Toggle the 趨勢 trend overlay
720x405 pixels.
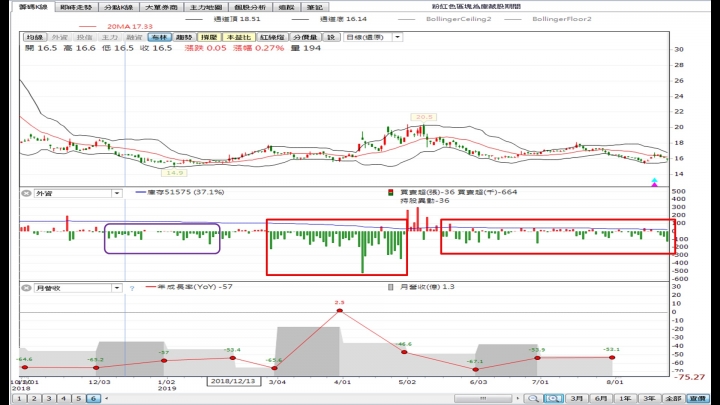click(x=184, y=37)
